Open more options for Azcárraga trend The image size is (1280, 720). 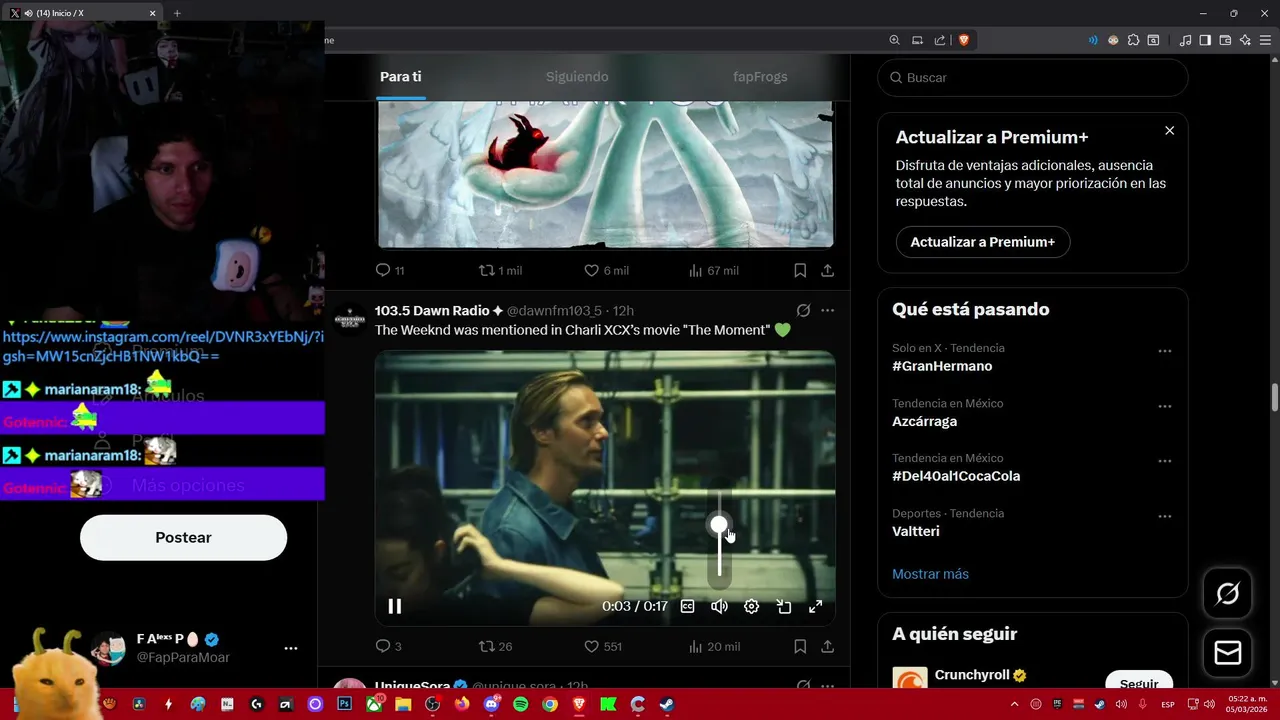pos(1165,407)
